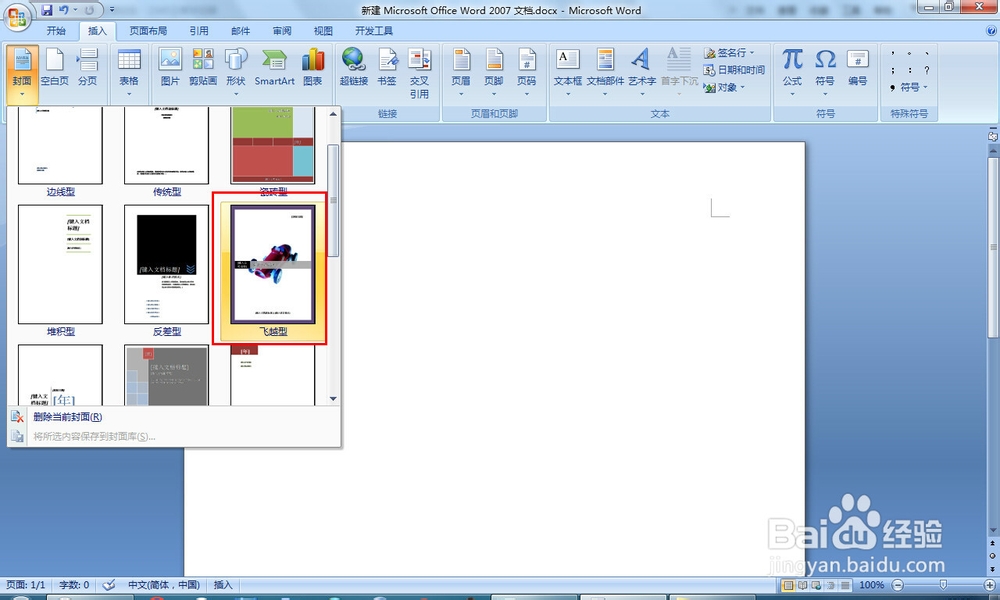
Task: Insert a Chart (图表)
Action: coord(312,68)
